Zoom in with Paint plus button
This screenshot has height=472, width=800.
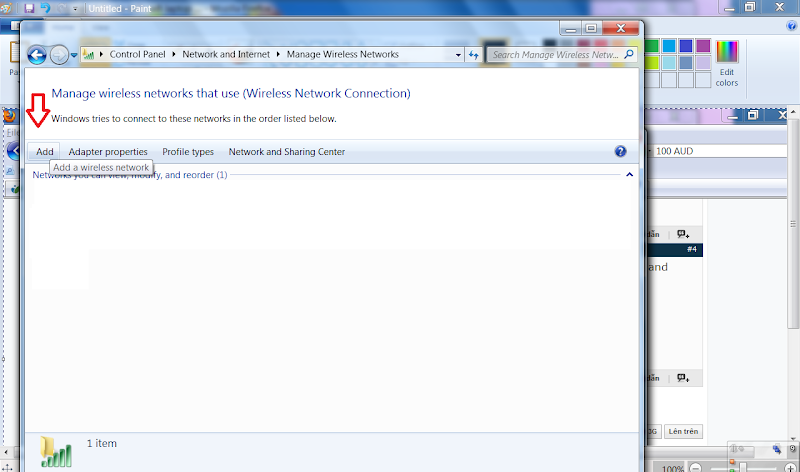point(790,468)
